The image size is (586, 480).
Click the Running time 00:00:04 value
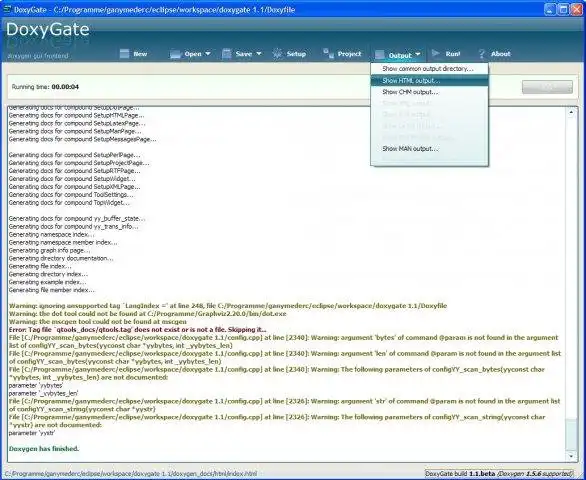coord(65,87)
